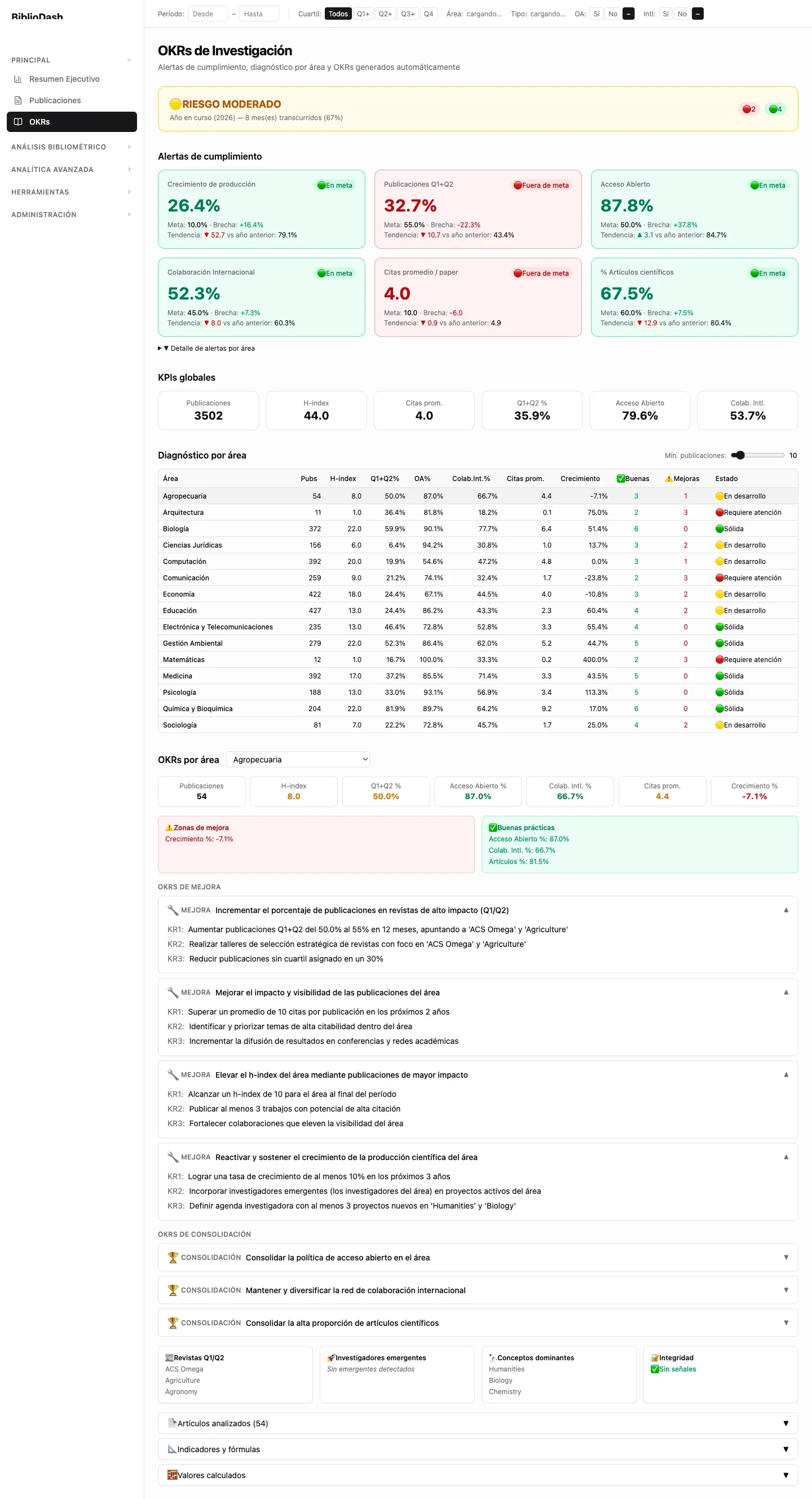This screenshot has width=812, height=1499.
Task: Click the green check icon beside Sin señales
Action: pos(654,1369)
